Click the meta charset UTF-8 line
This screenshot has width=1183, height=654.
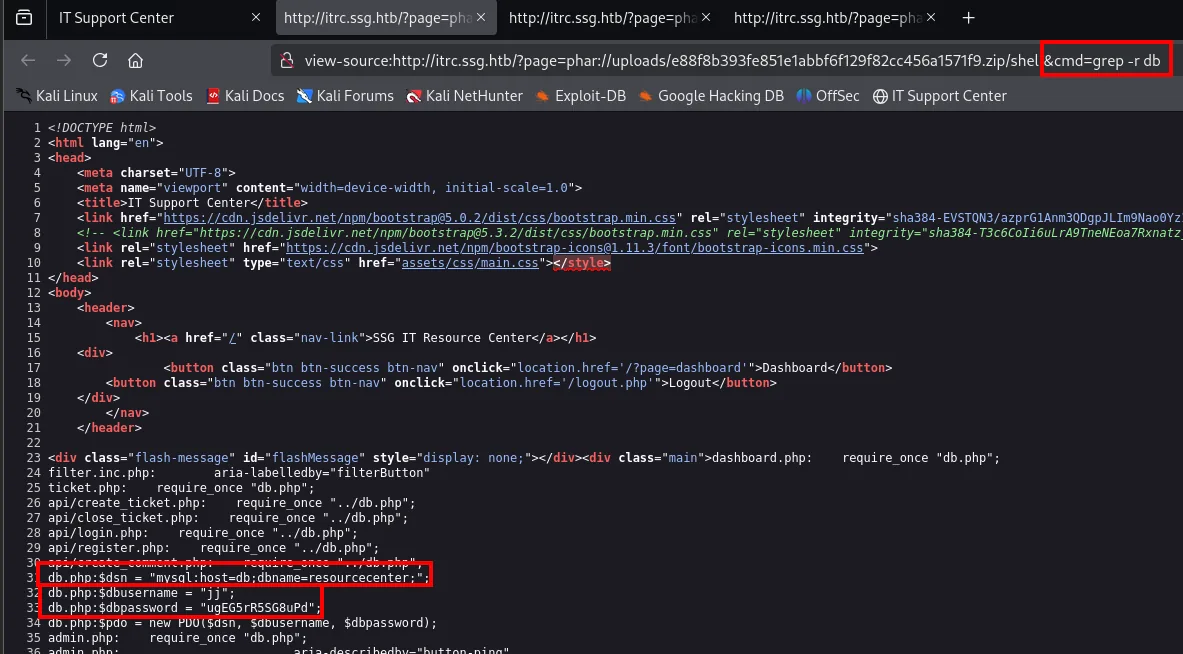[156, 173]
